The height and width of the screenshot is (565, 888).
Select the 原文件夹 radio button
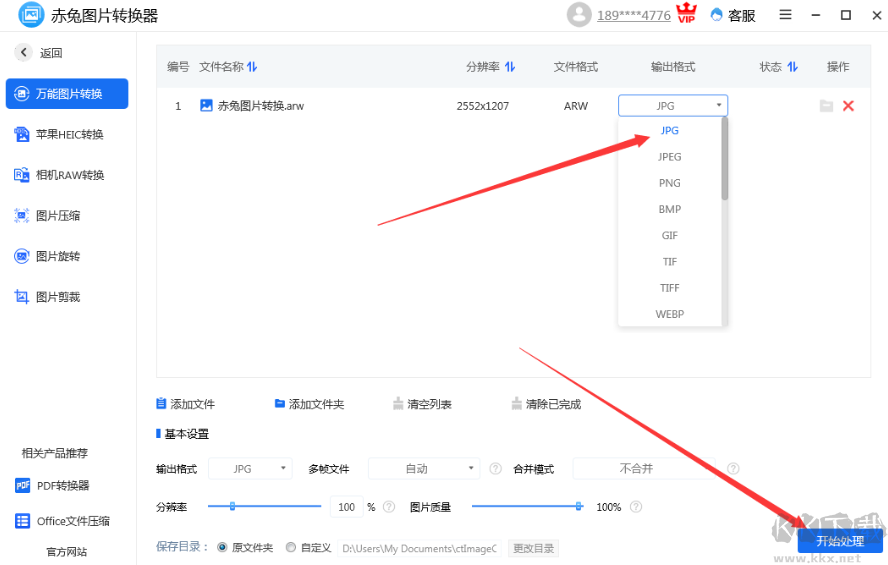[223, 547]
